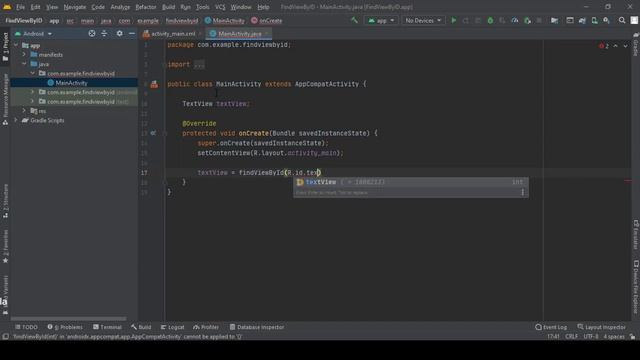Hide the Project panel with minus icon

pos(132,33)
